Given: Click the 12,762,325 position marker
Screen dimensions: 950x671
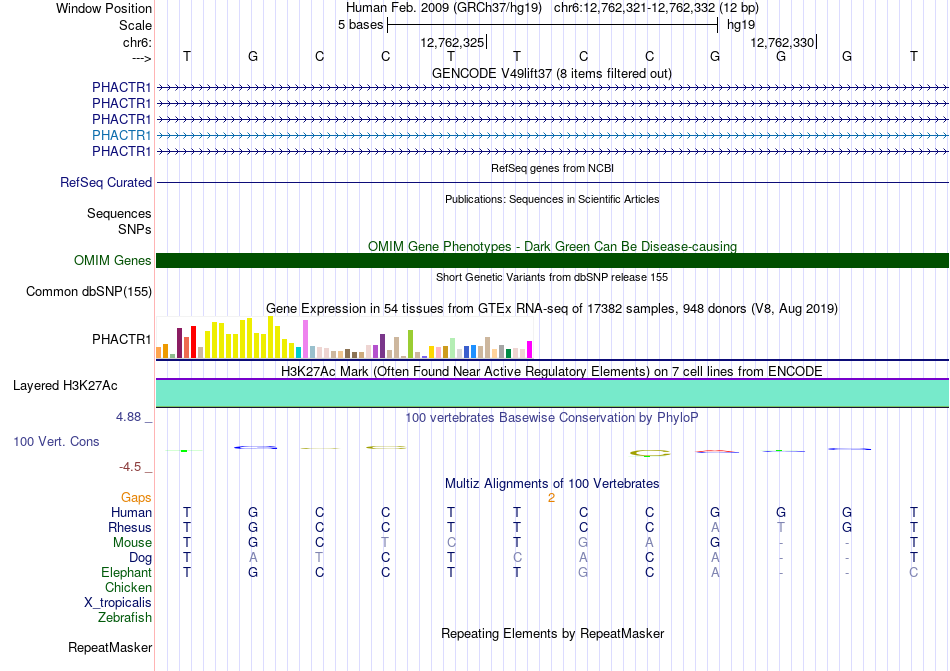Looking at the screenshot, I should coord(453,42).
